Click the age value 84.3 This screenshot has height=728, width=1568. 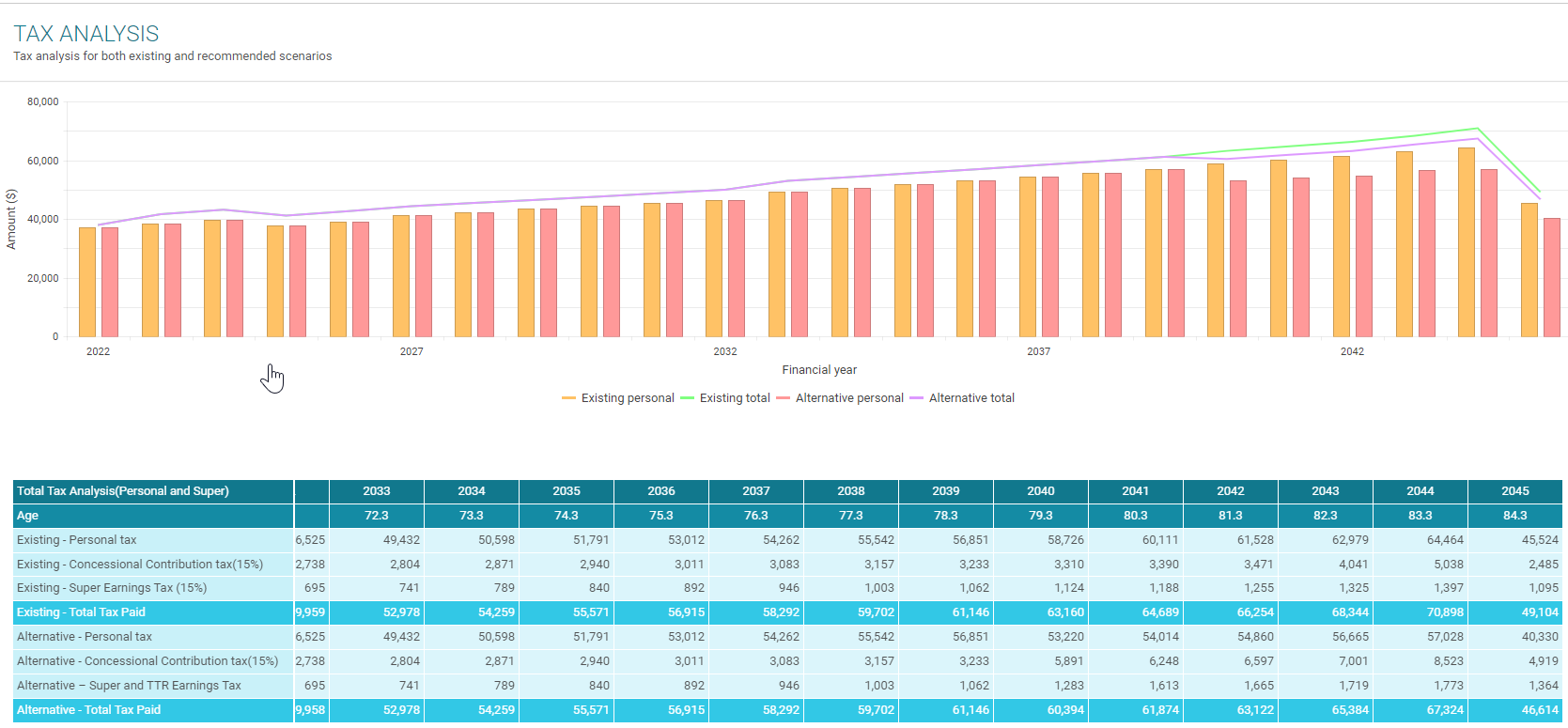coord(1515,516)
